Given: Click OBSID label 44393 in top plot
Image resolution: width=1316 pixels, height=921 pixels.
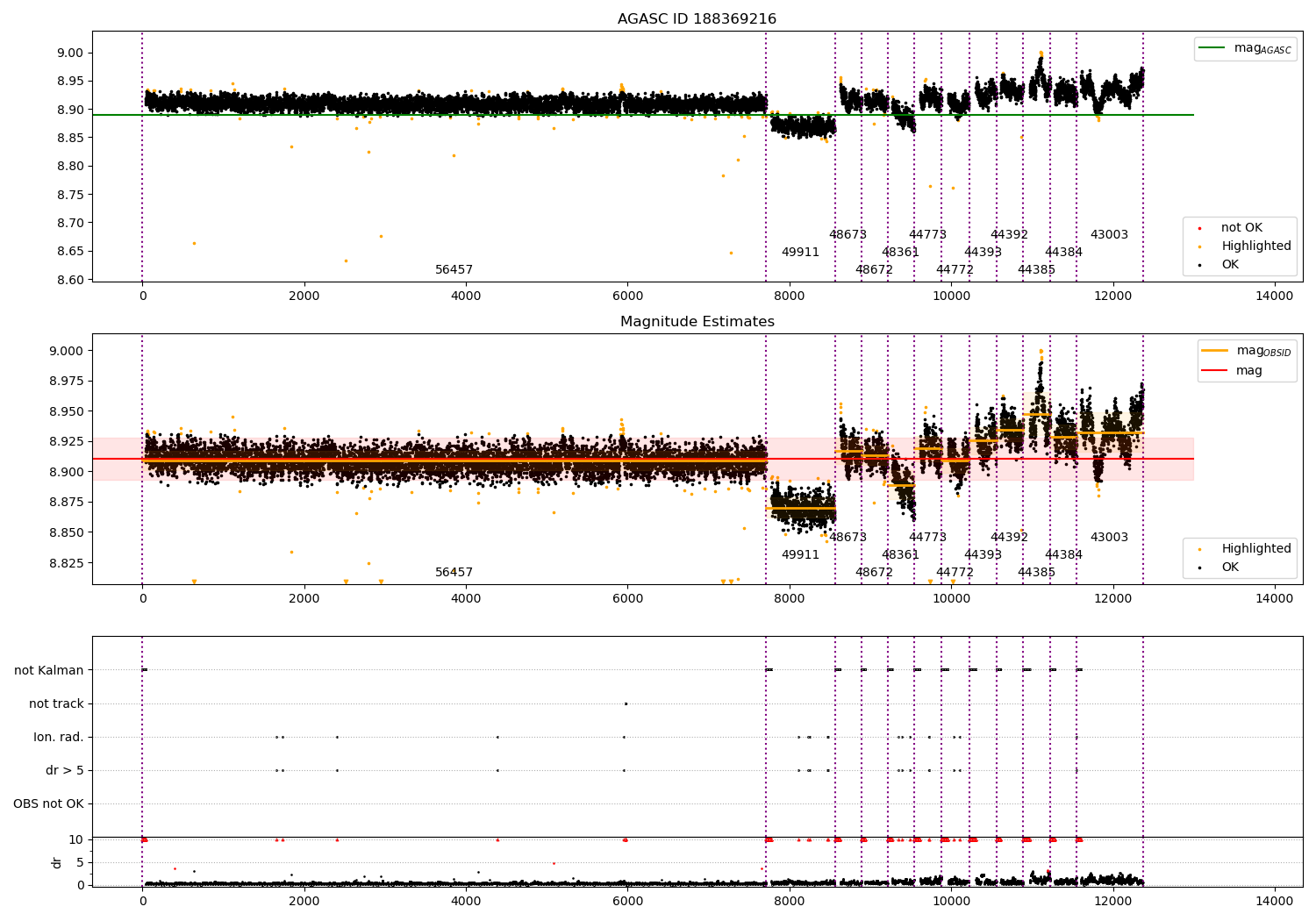Looking at the screenshot, I should pyautogui.click(x=983, y=253).
